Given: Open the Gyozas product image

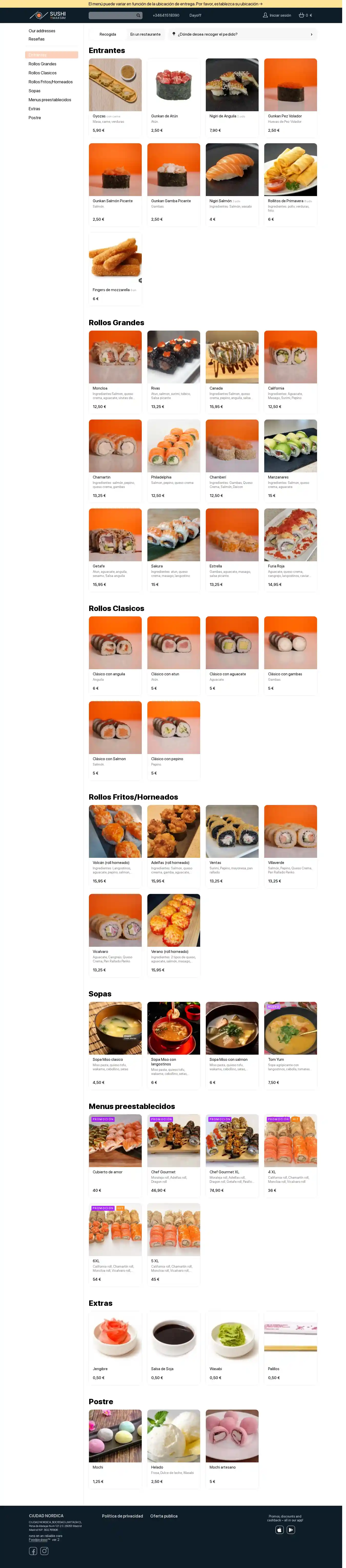Looking at the screenshot, I should click(115, 85).
